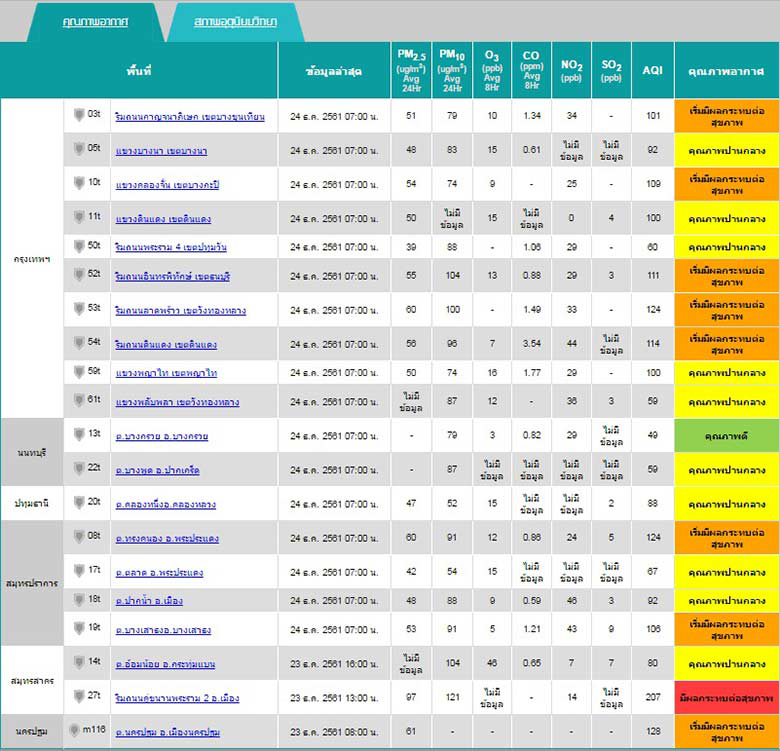Click the station 13t shield icon
The image size is (780, 751).
80,435
